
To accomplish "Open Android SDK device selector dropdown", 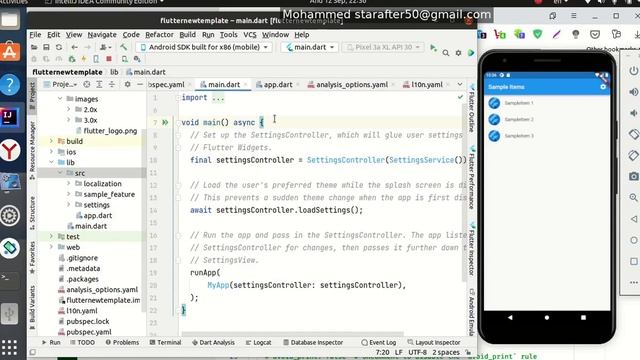I will 204,47.
